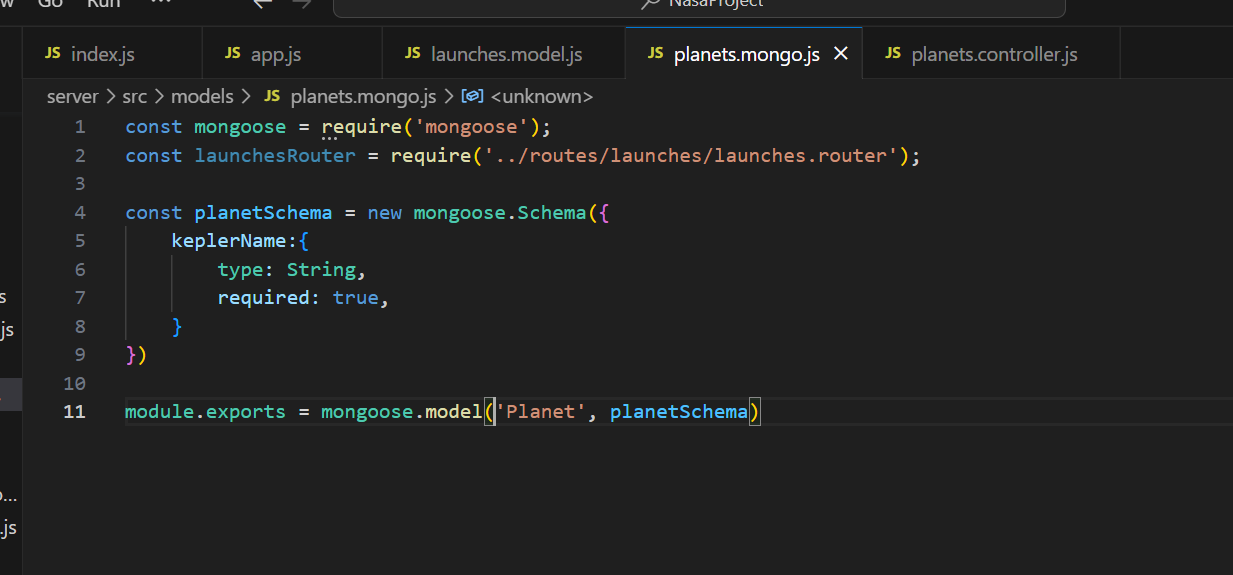
Task: Open the planets.controller.js tab
Action: click(994, 55)
